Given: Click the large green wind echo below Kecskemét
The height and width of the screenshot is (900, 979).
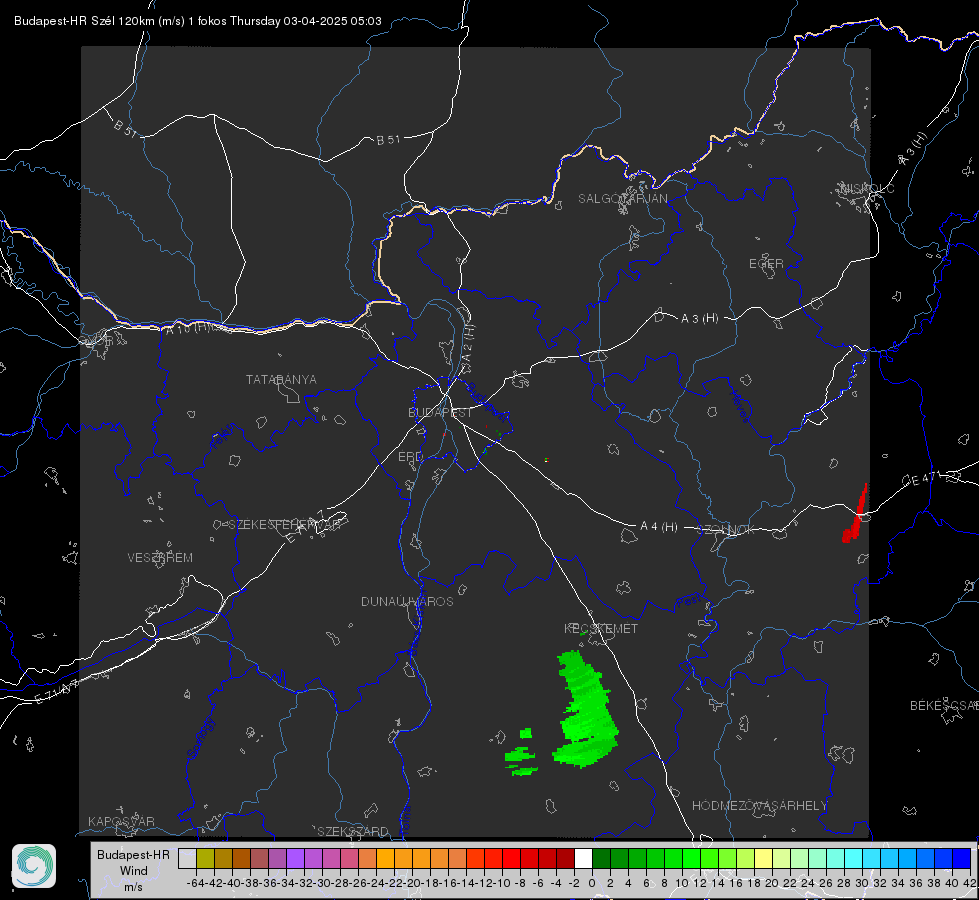Looking at the screenshot, I should [x=586, y=710].
